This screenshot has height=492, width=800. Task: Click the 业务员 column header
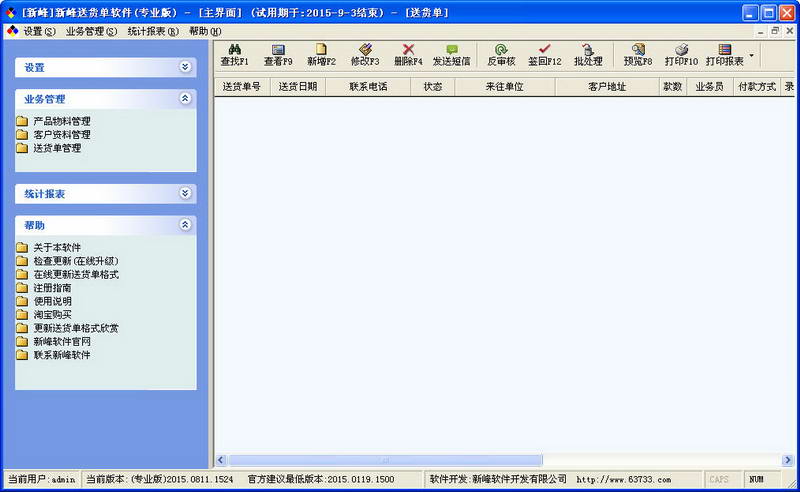[x=710, y=87]
